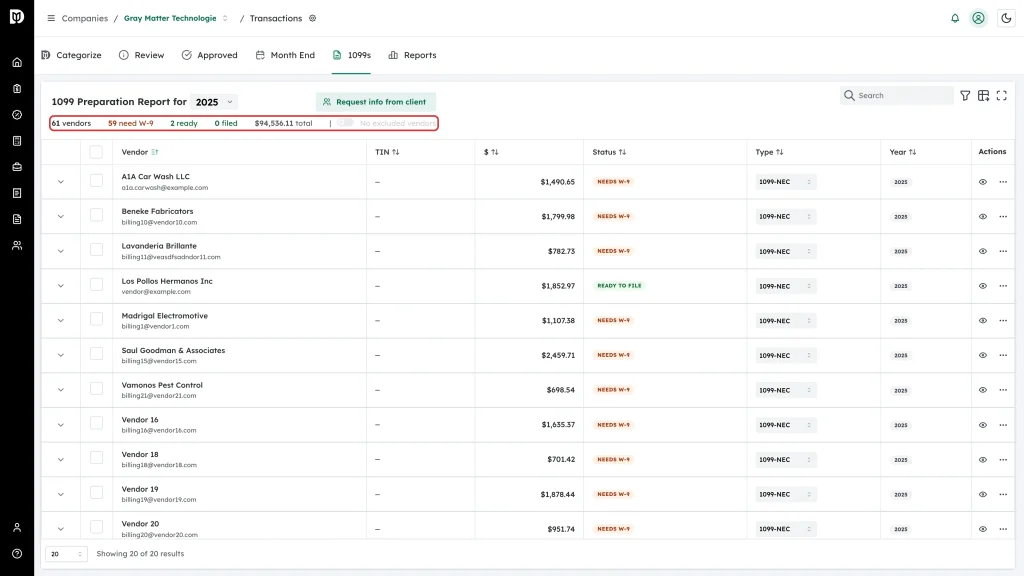The height and width of the screenshot is (576, 1024).
Task: Open more actions for A1A Car Wash LLC
Action: click(x=1003, y=182)
